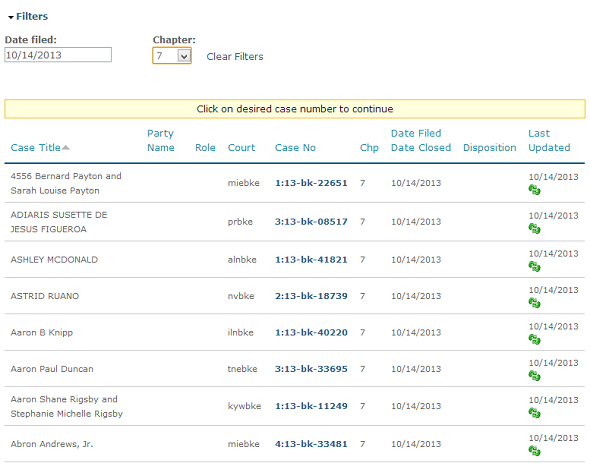The height and width of the screenshot is (463, 590).
Task: Collapse the Filters section
Action: coord(28,17)
